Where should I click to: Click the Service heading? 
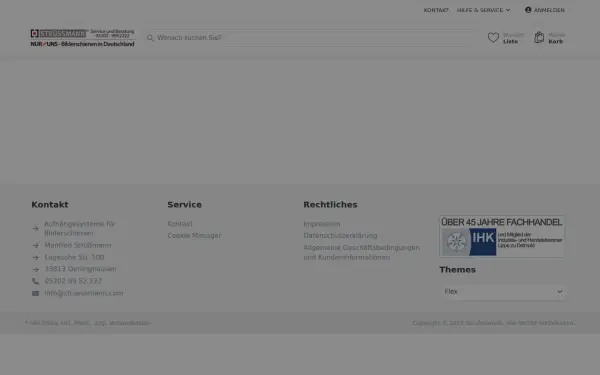(x=184, y=205)
